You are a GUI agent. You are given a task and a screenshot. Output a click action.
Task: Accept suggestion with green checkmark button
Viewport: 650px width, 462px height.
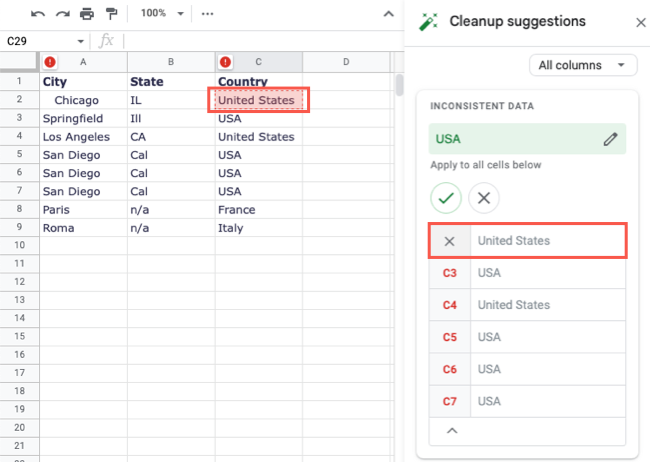click(446, 198)
